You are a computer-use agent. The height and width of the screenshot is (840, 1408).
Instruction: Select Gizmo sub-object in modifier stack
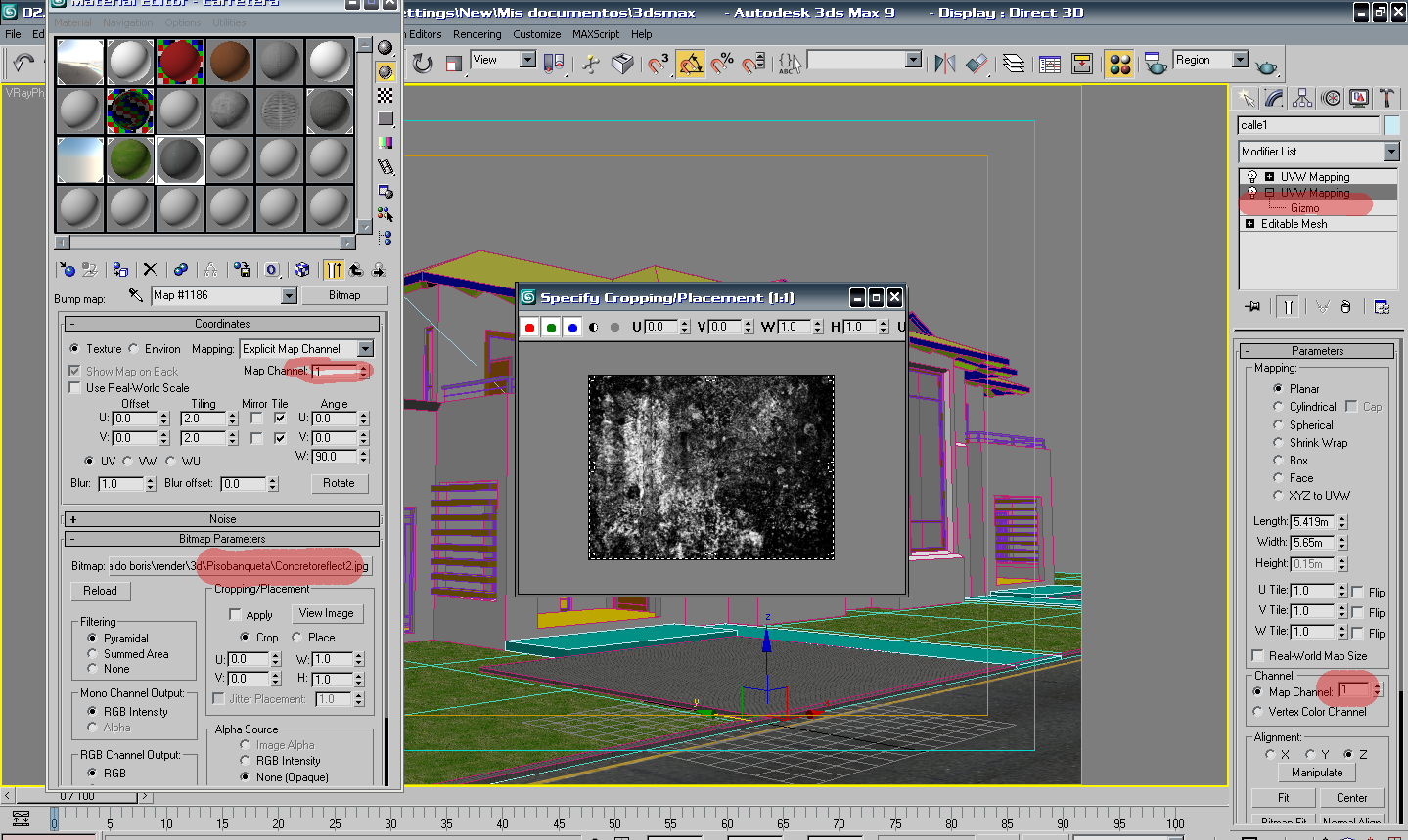click(1304, 208)
